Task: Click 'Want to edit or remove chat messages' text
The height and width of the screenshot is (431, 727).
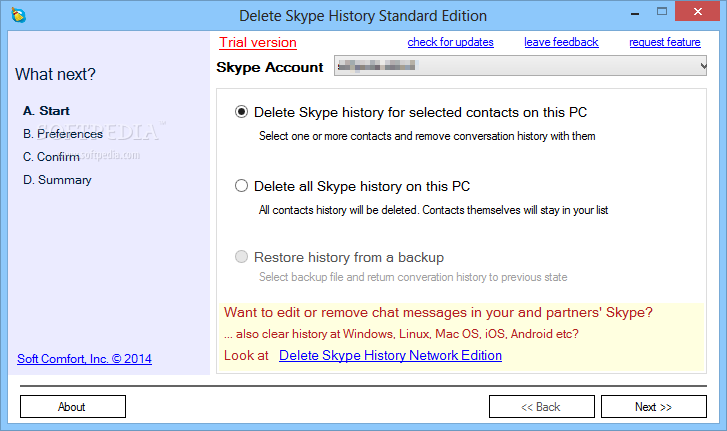Action: [x=438, y=312]
